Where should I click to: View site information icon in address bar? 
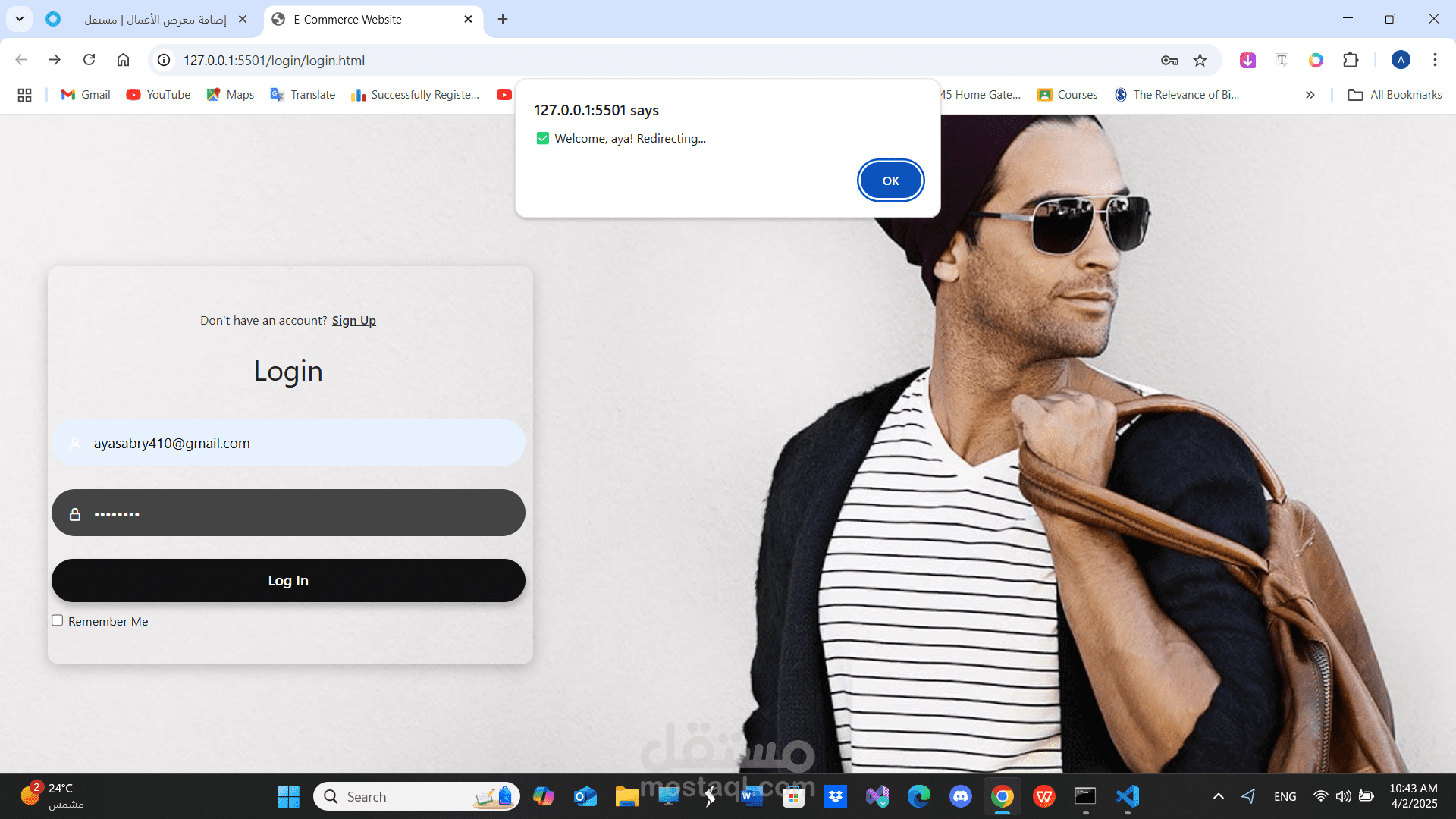click(x=164, y=60)
